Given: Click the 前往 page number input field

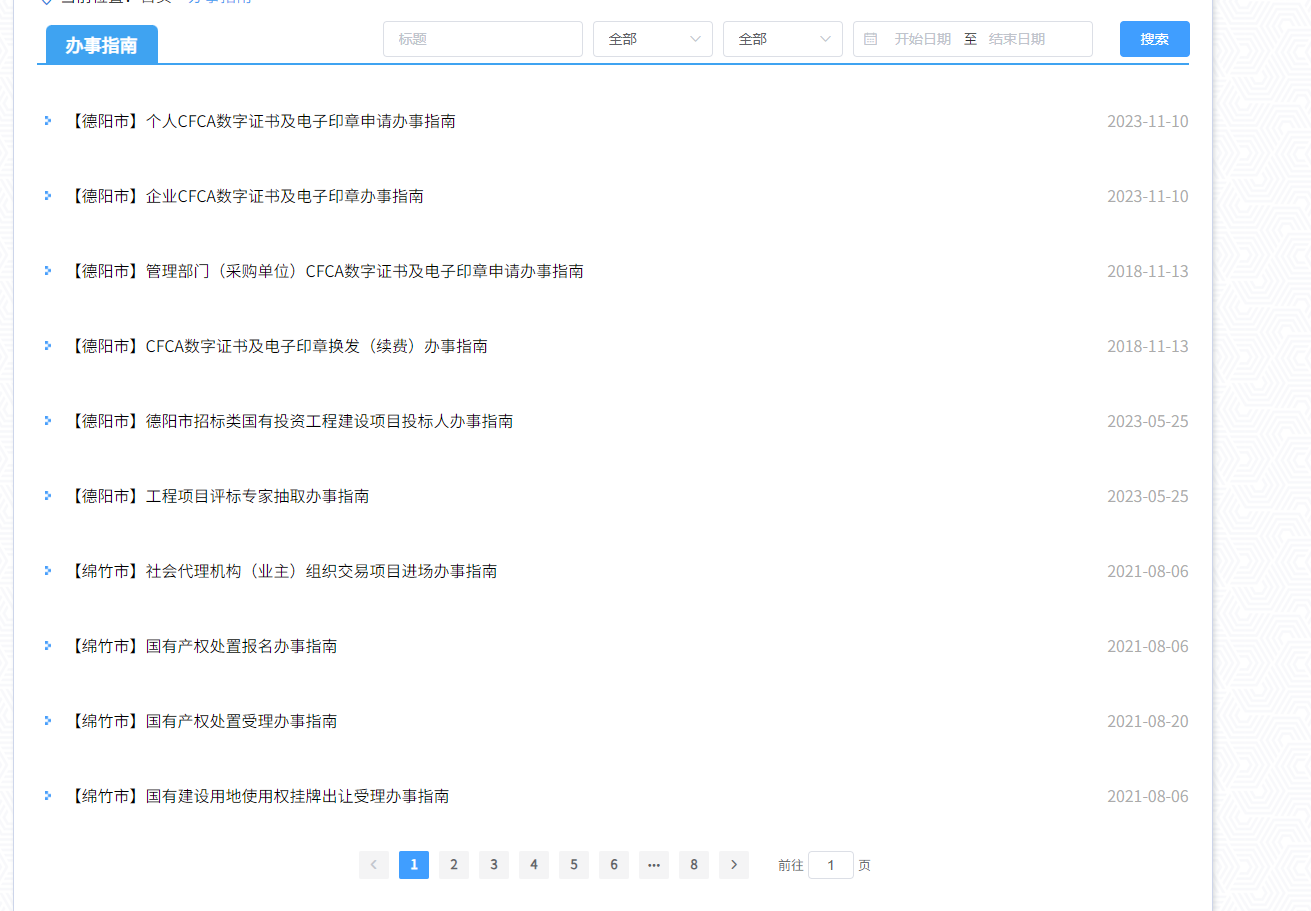Looking at the screenshot, I should point(831,864).
